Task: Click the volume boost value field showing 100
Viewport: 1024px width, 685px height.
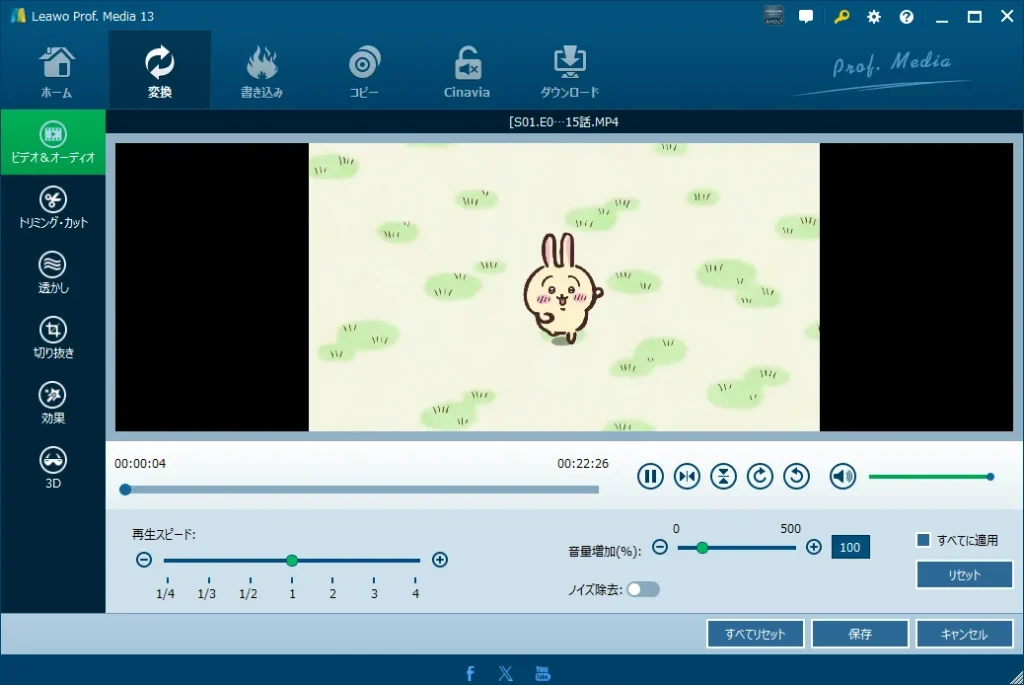Action: 850,547
